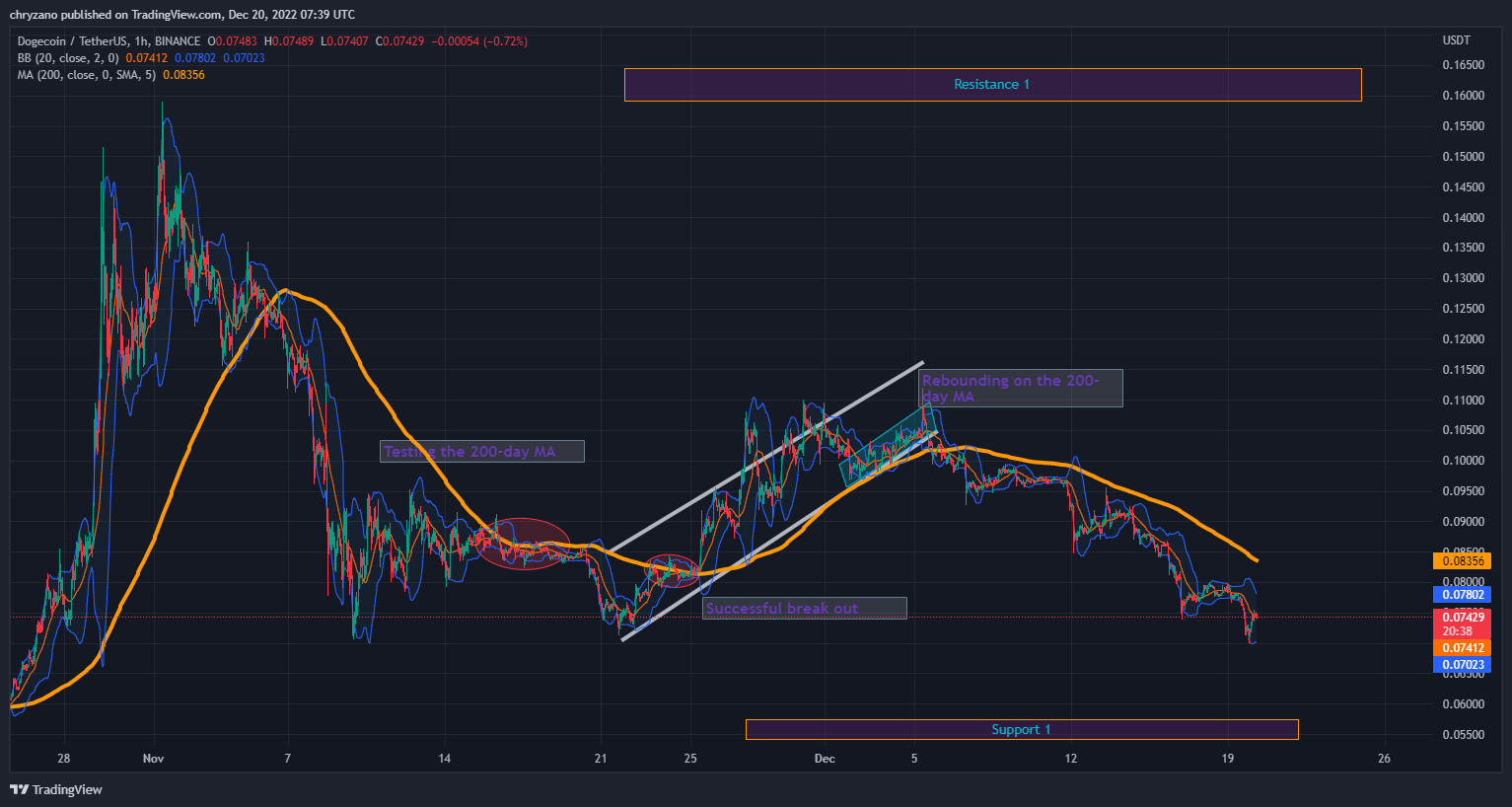Click the '26' date on time axis
This screenshot has width=1512, height=807.
(1385, 759)
